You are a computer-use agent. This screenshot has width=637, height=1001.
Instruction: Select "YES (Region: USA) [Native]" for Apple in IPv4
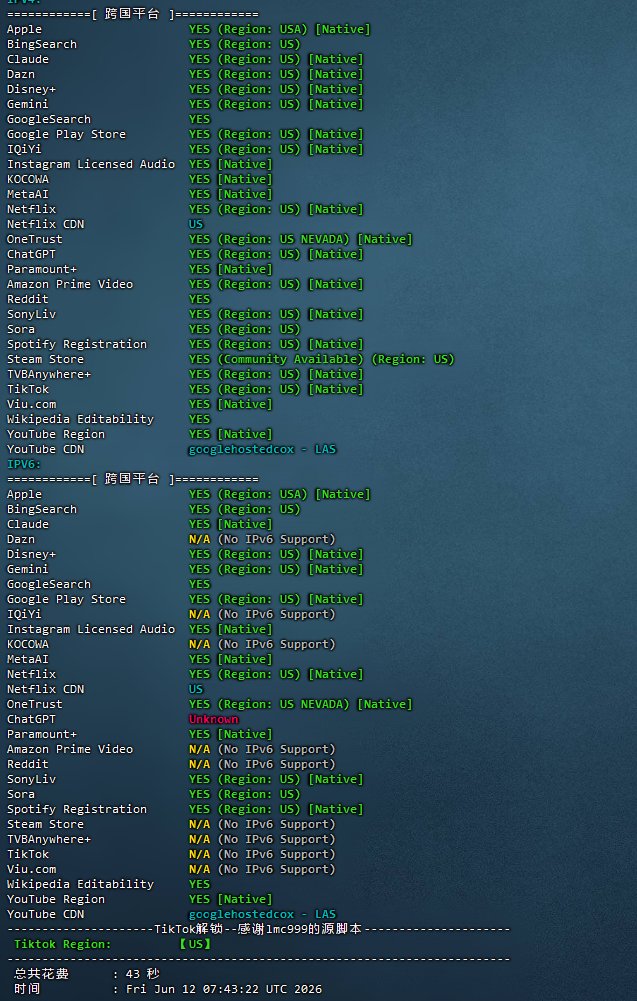coord(280,29)
